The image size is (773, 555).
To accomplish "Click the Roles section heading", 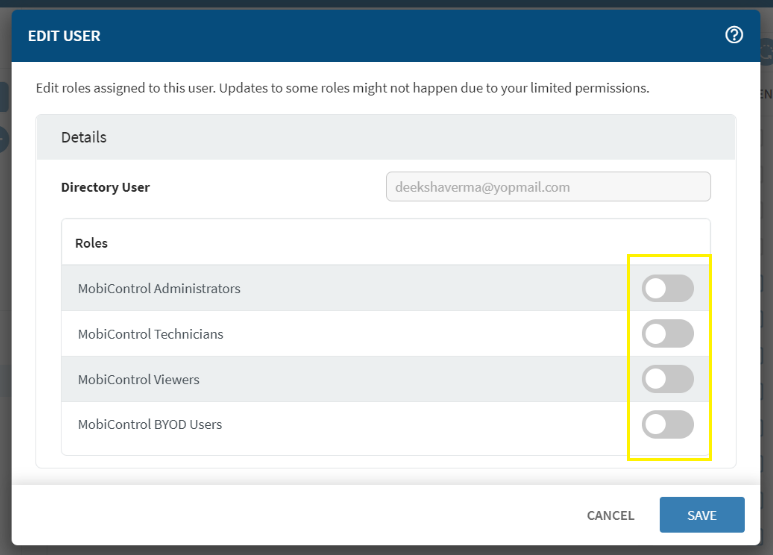I will [x=91, y=243].
